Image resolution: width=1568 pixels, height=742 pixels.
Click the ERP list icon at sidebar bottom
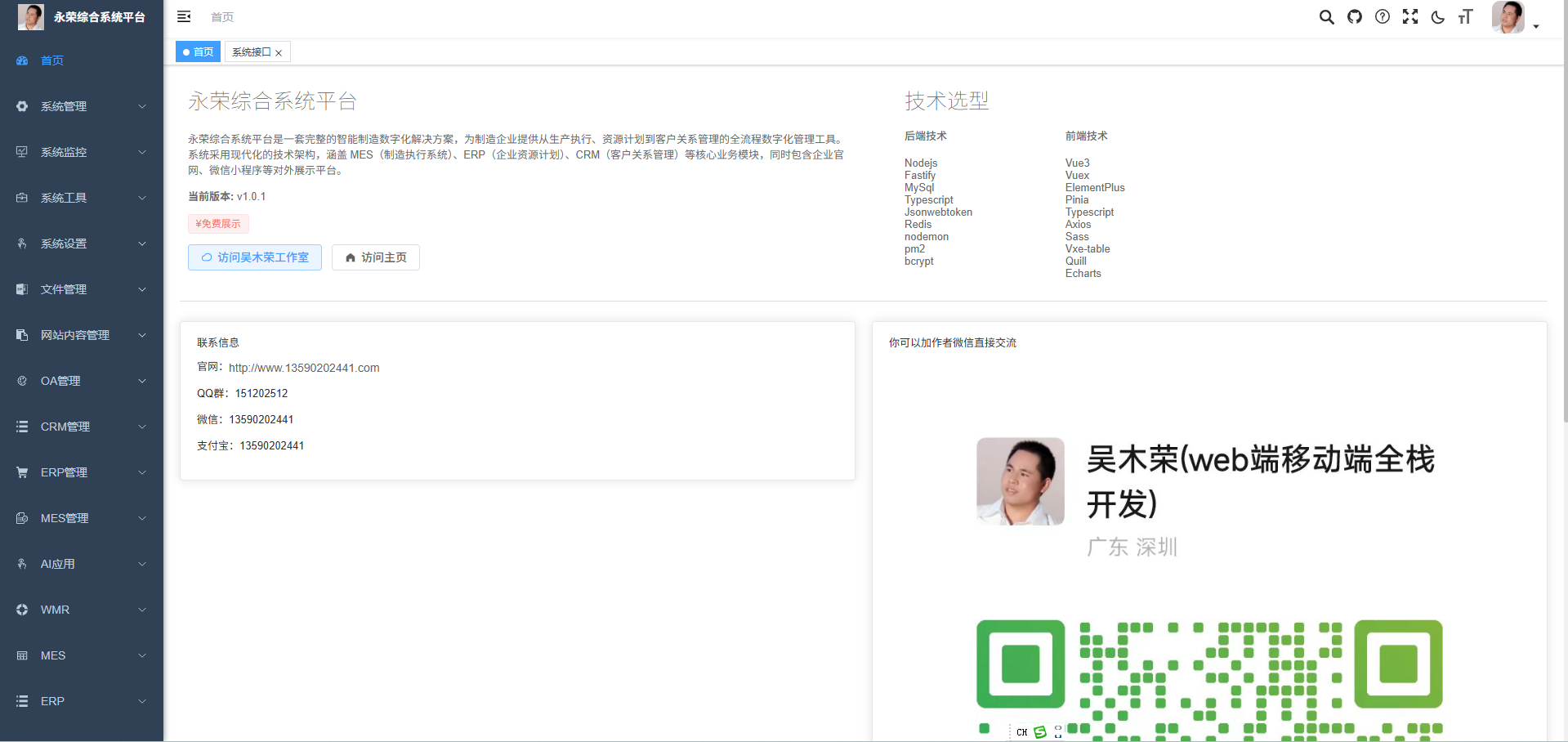pos(22,701)
